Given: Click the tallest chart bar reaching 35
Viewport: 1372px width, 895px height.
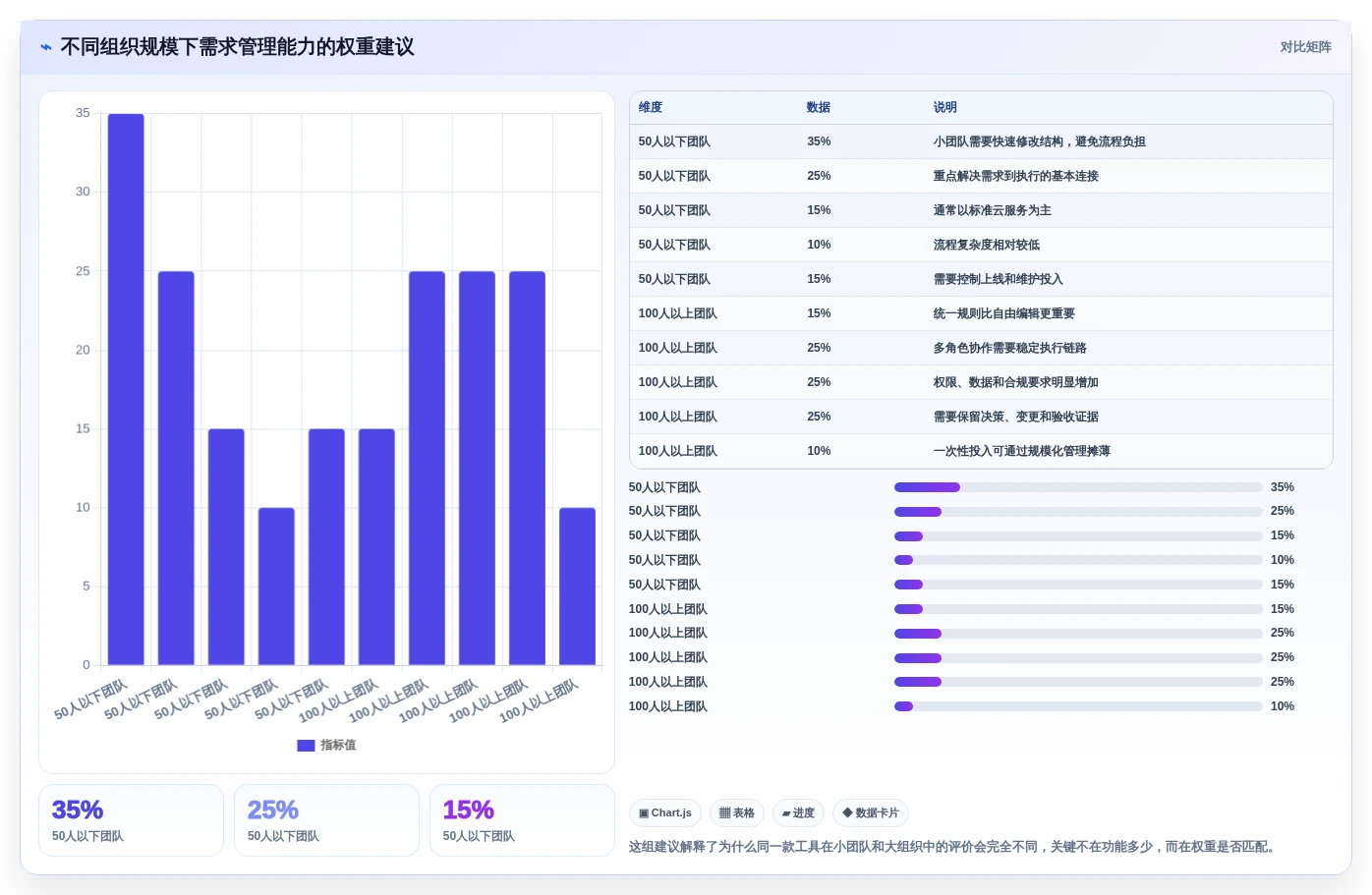Looking at the screenshot, I should coord(126,389).
